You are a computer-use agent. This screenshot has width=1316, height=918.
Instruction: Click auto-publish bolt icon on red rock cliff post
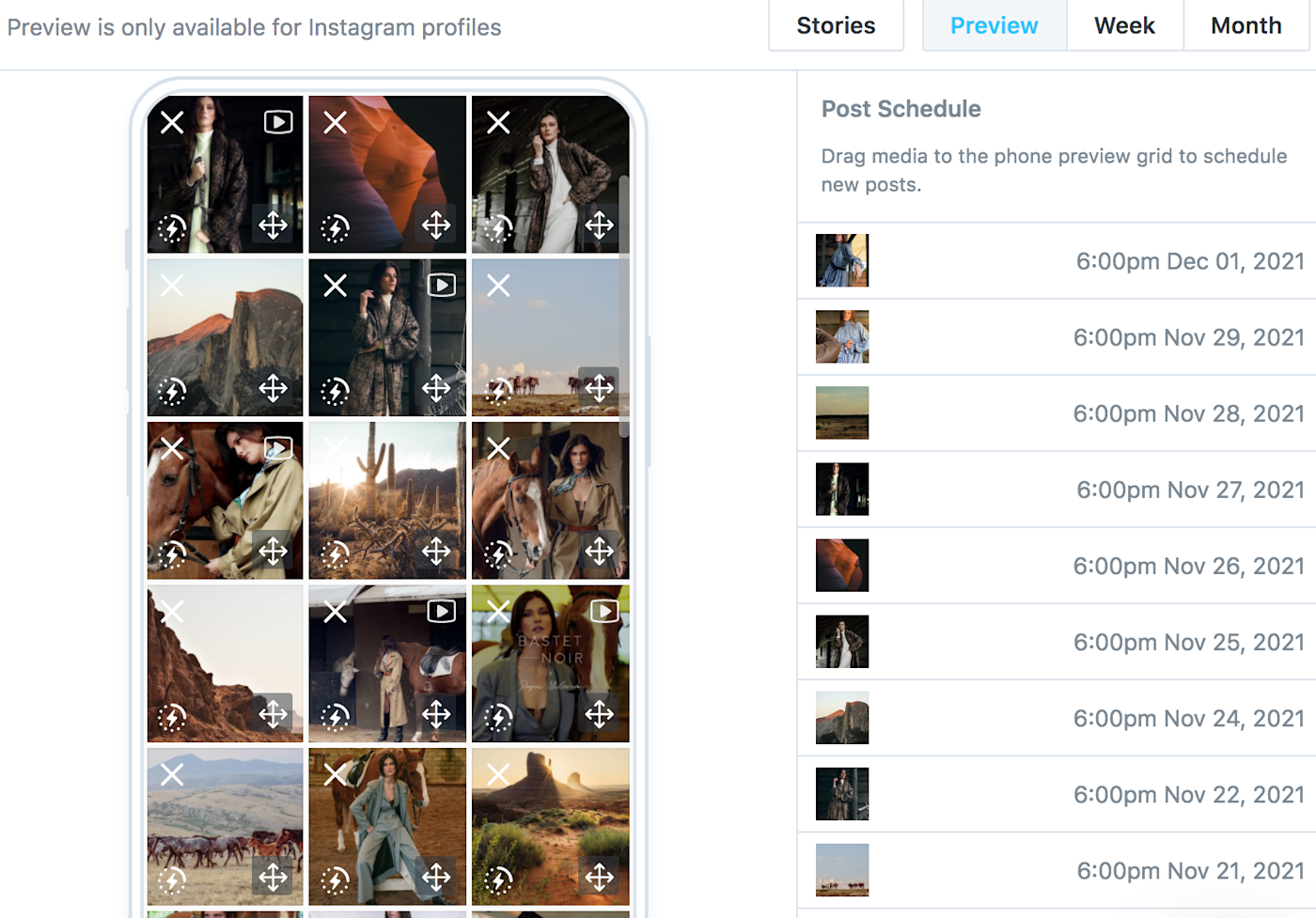[172, 718]
